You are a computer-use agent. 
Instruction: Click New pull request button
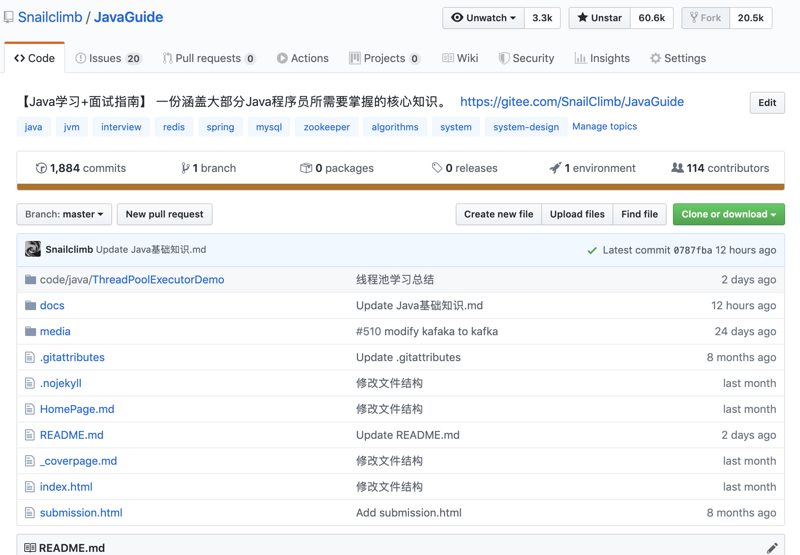click(x=164, y=214)
